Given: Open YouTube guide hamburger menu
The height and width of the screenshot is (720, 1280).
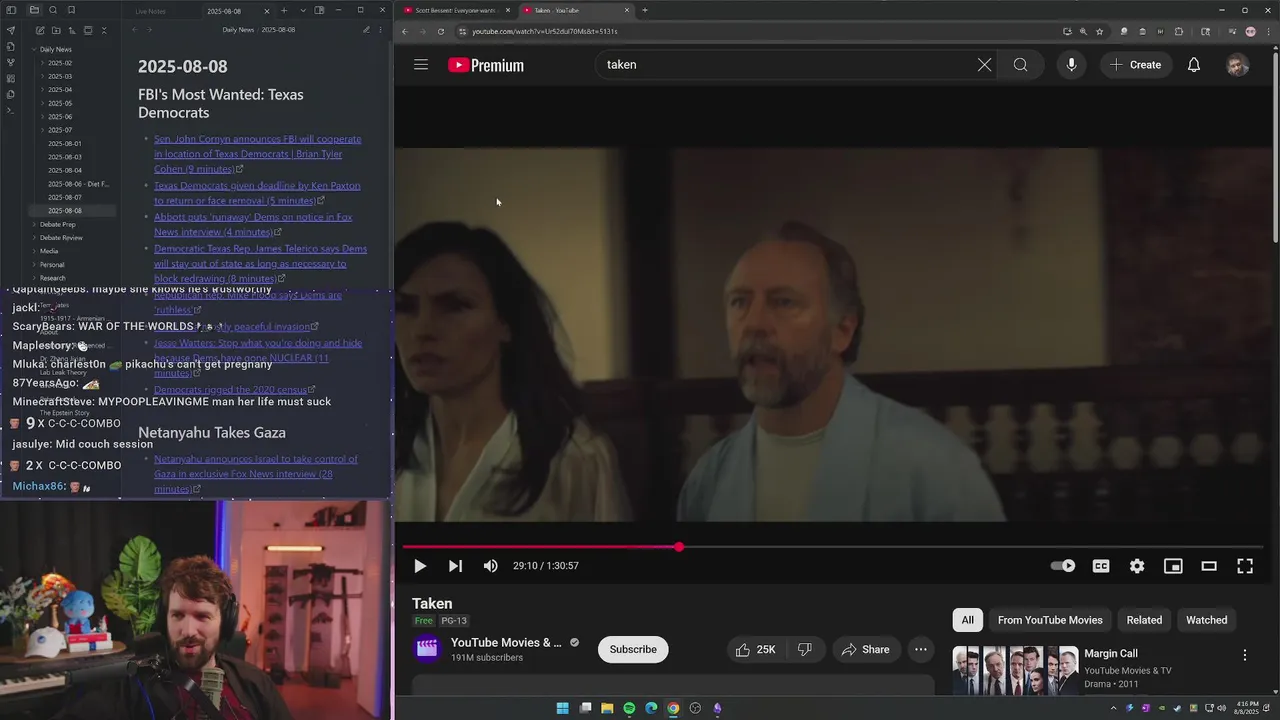Looking at the screenshot, I should tap(421, 65).
